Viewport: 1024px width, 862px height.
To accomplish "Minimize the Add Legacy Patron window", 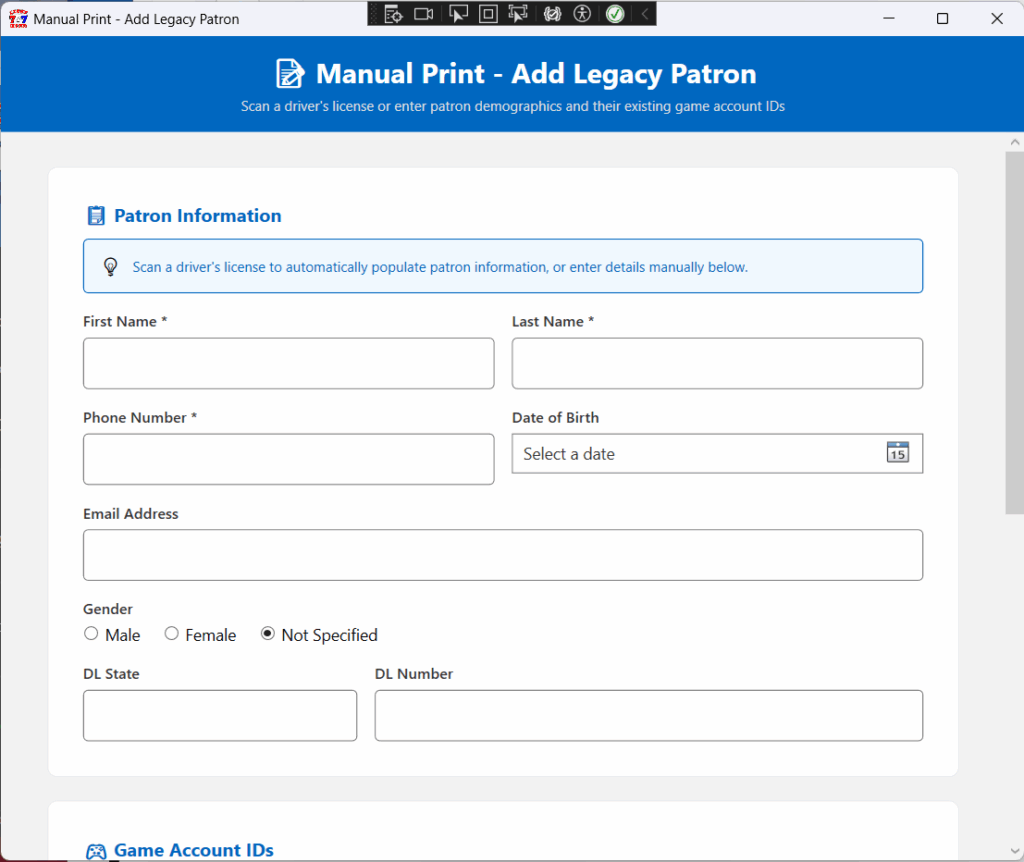I will click(889, 18).
